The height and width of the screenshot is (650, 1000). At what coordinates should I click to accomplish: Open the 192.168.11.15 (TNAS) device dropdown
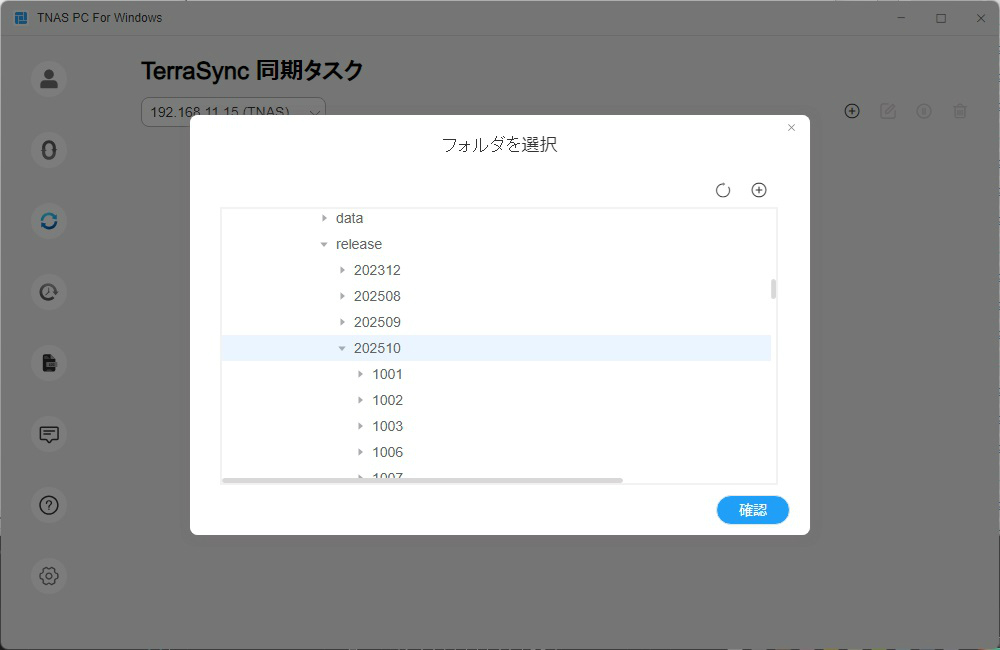click(x=233, y=112)
